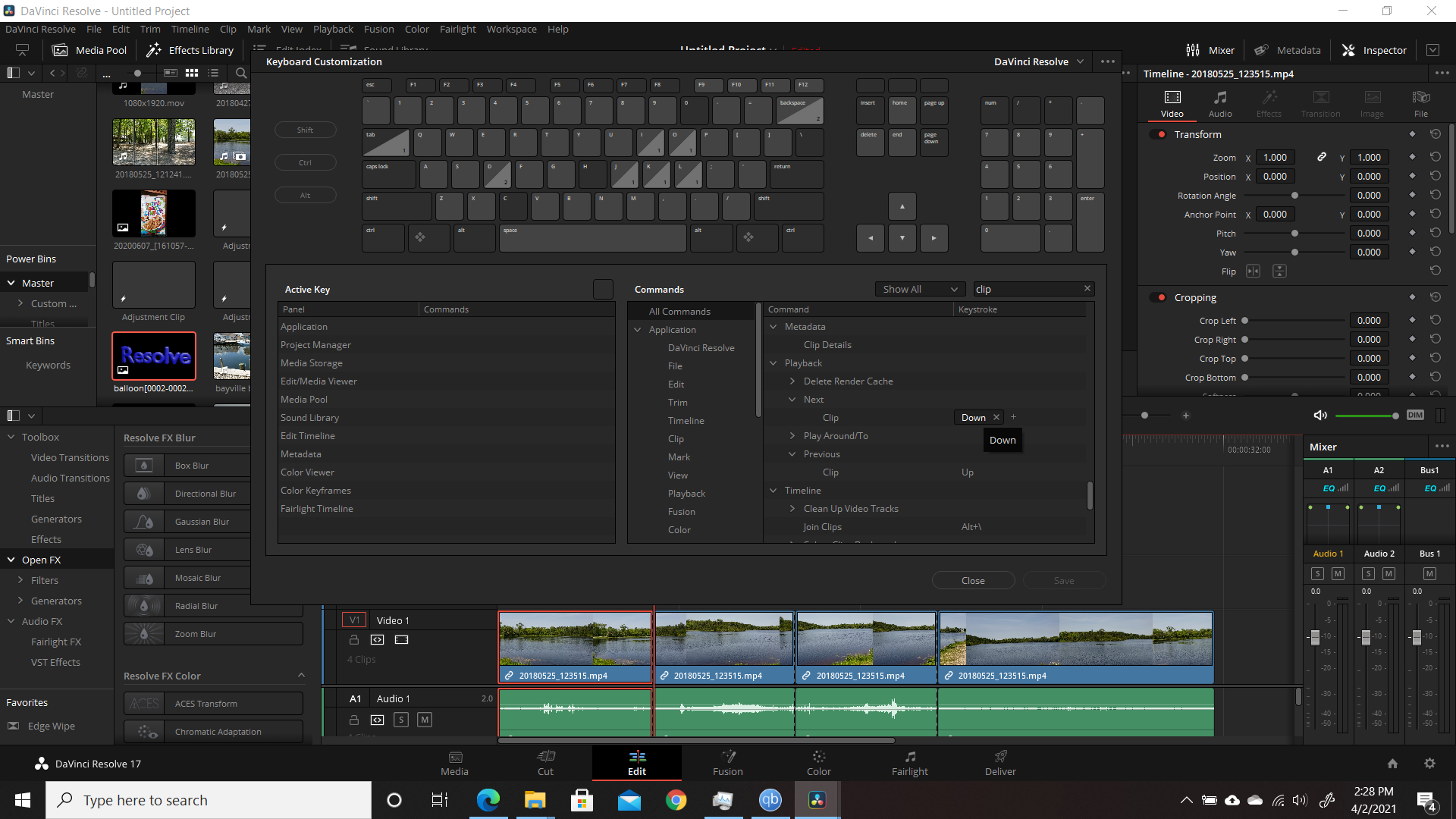The image size is (1456, 819).
Task: Mute the Audio 1 timeline track
Action: (425, 720)
